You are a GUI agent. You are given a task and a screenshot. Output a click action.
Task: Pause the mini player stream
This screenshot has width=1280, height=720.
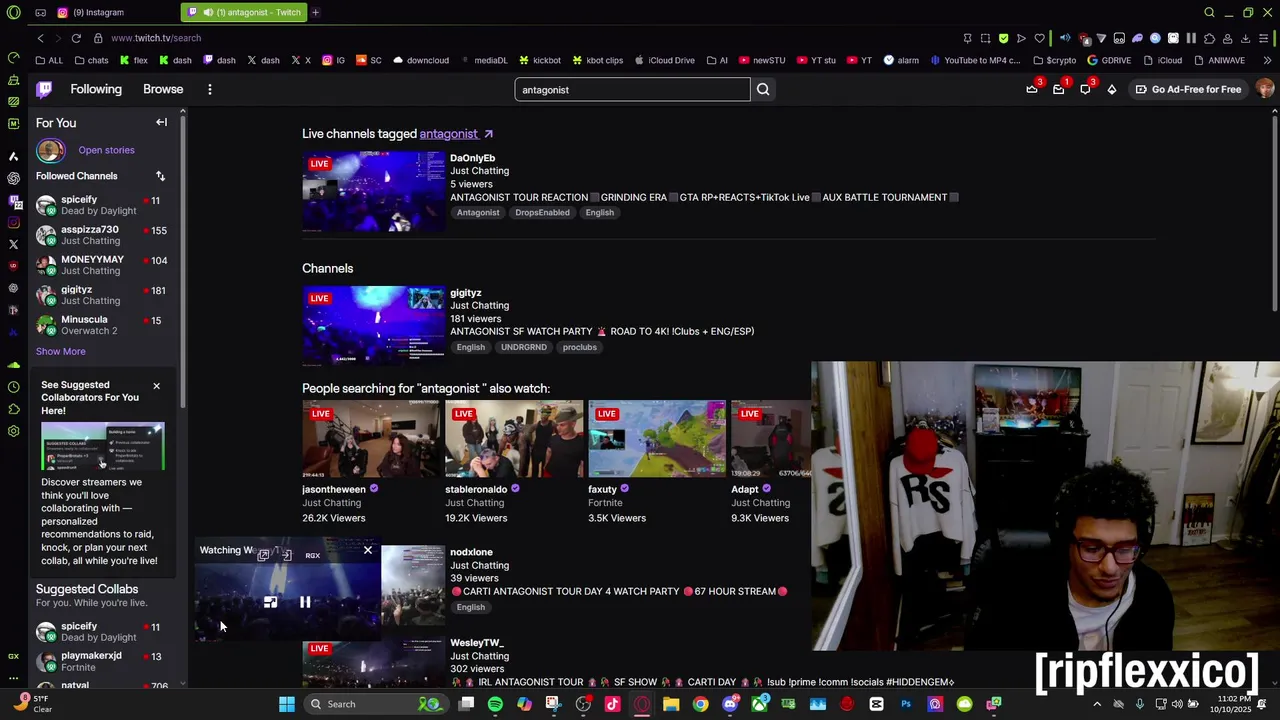(305, 602)
